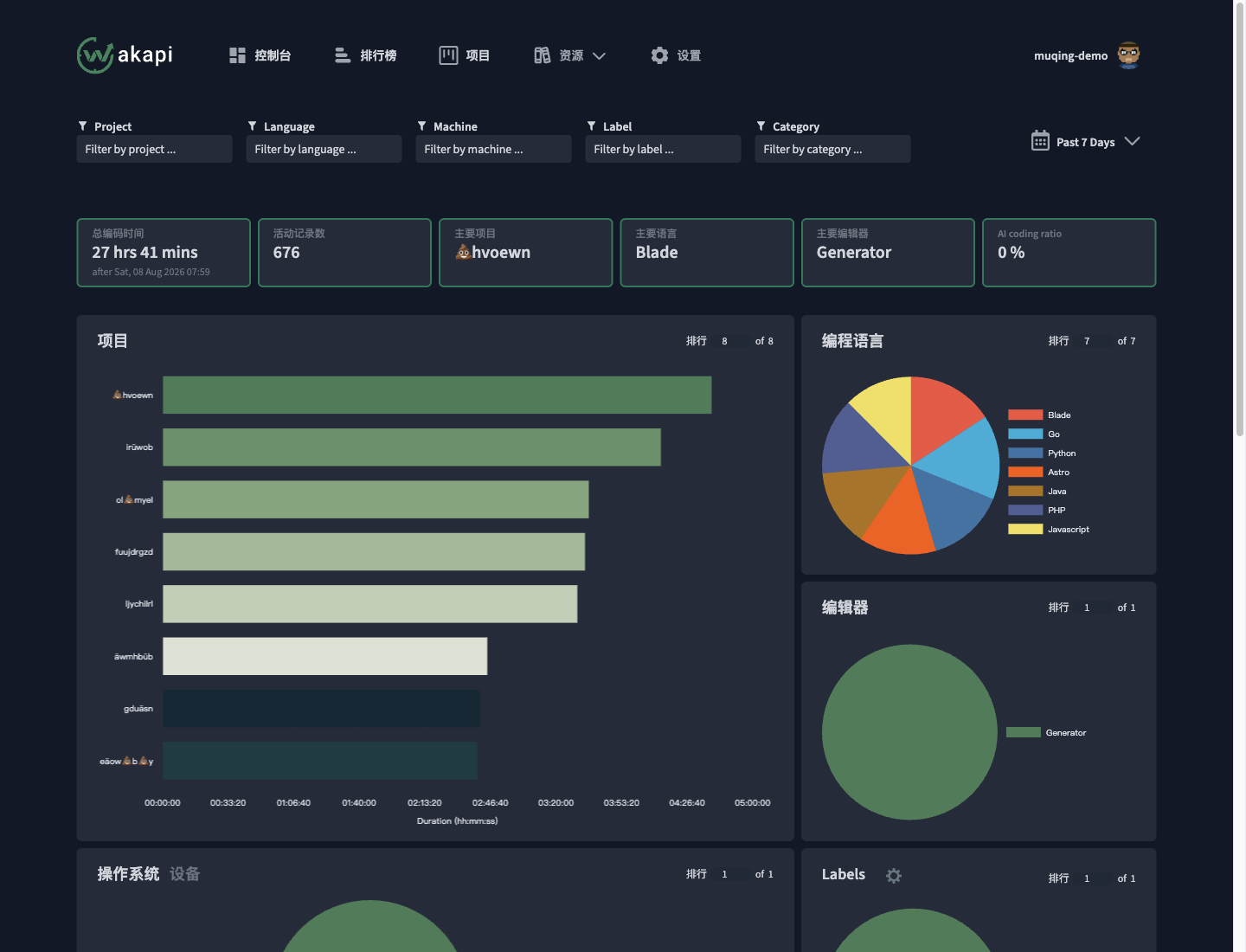The image size is (1246, 952).
Task: Open the 项目 projects page
Action: pos(465,55)
